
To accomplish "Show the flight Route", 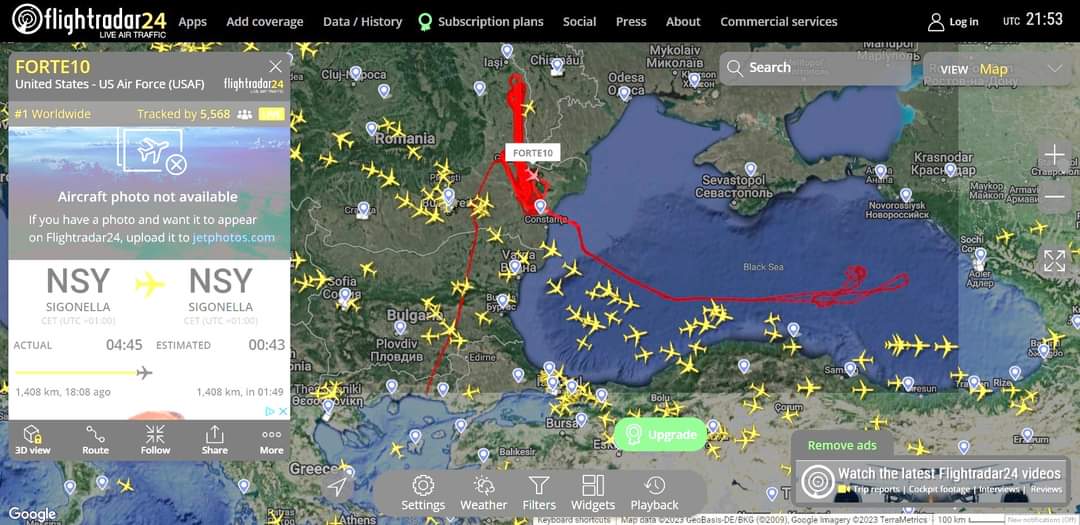I will [95, 440].
